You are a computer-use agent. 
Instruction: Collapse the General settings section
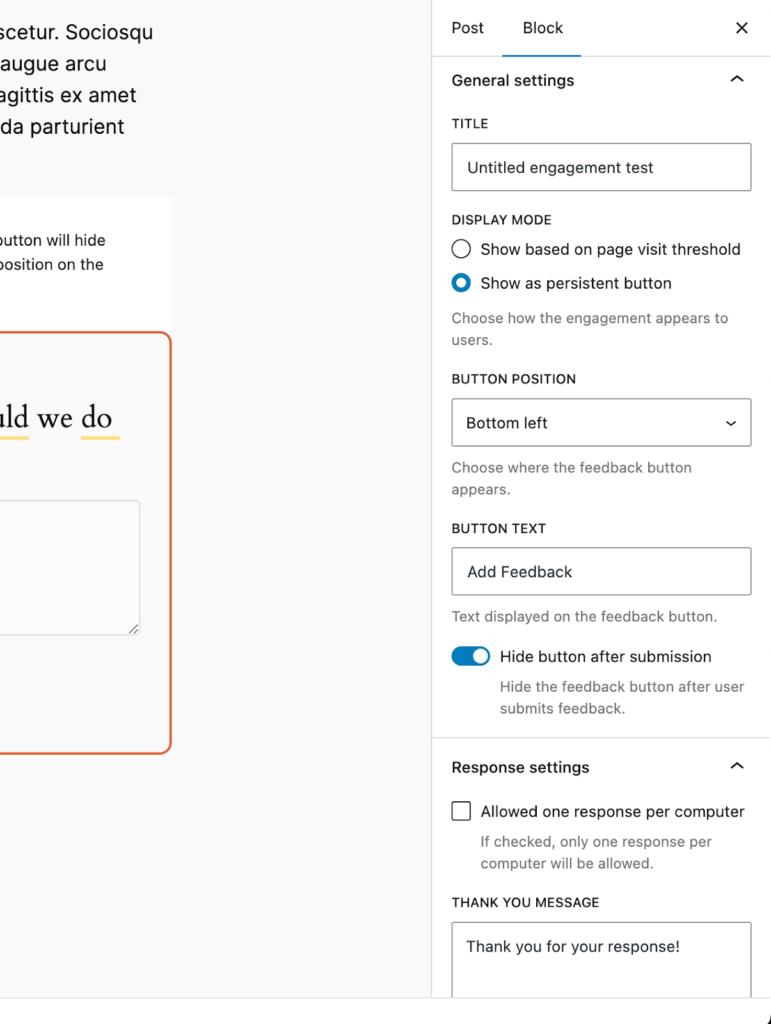[737, 80]
